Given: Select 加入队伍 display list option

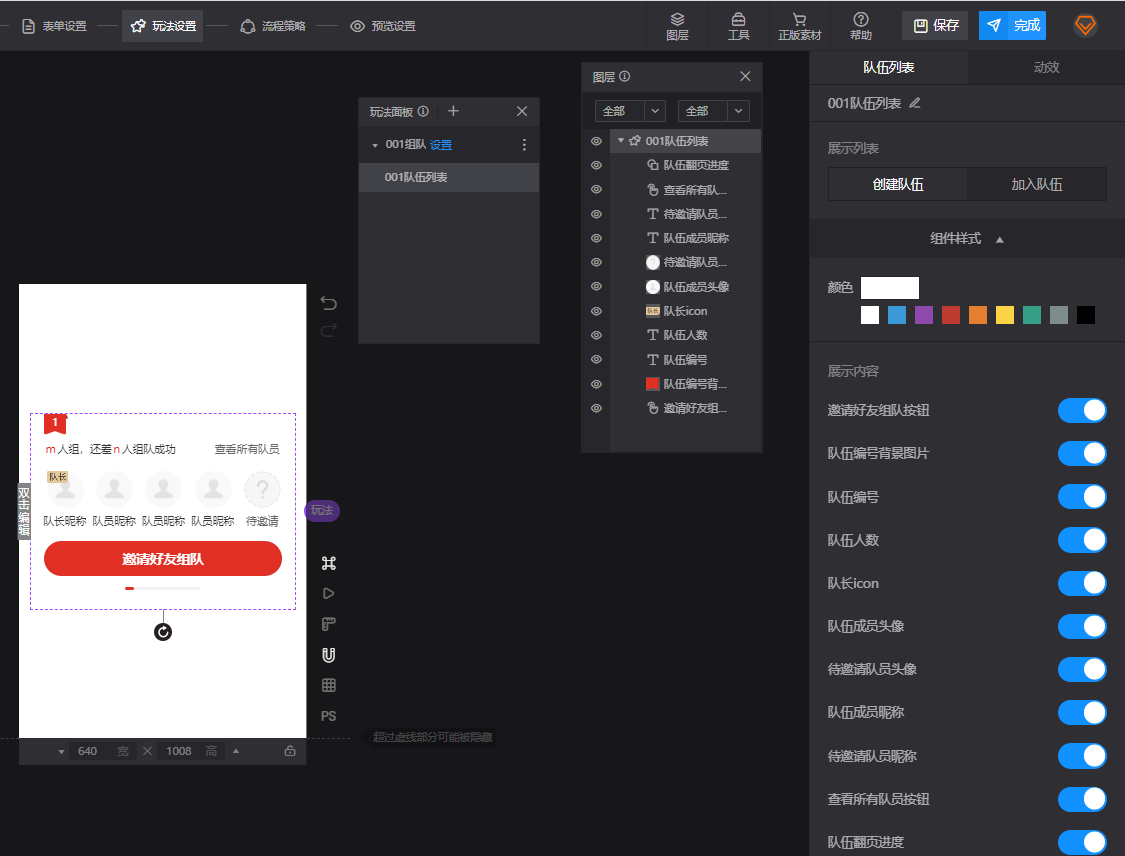Looking at the screenshot, I should (x=1037, y=184).
